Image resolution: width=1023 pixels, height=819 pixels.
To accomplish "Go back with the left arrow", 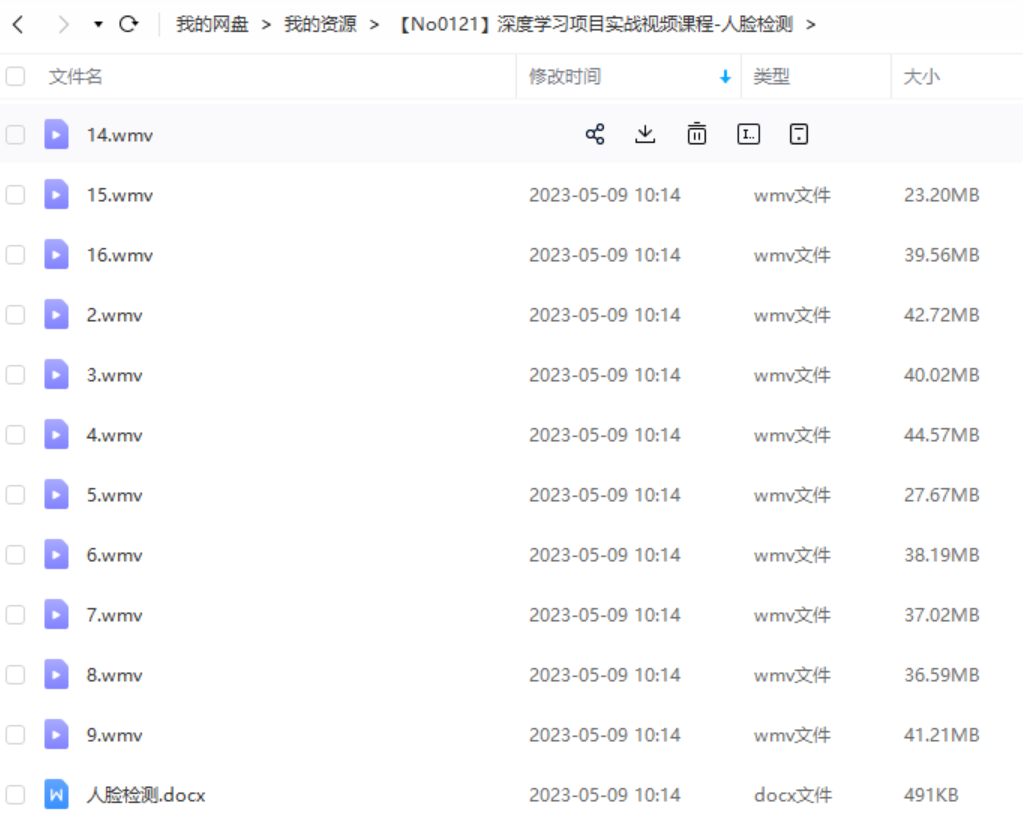I will 18,24.
